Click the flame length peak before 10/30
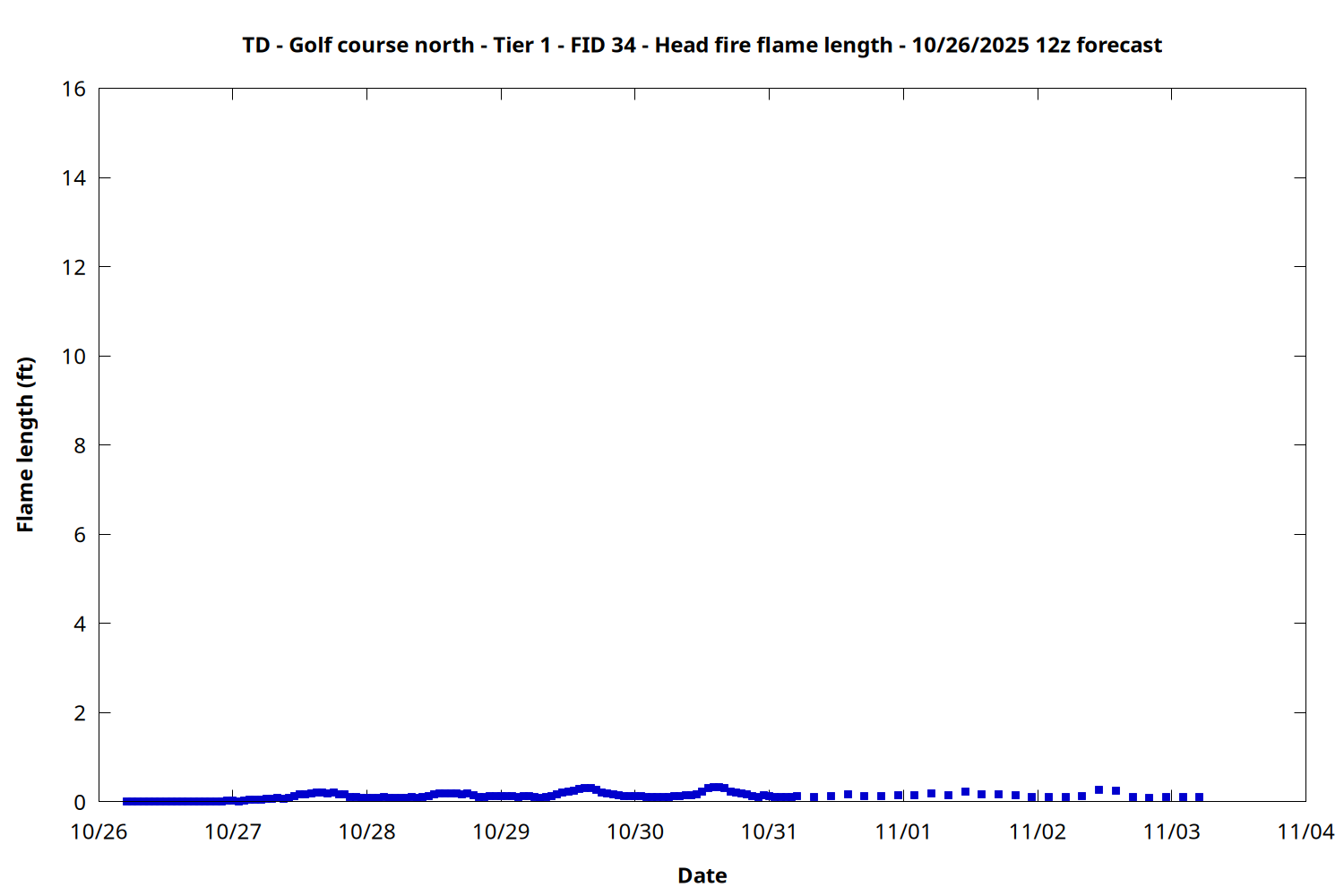 tap(587, 788)
